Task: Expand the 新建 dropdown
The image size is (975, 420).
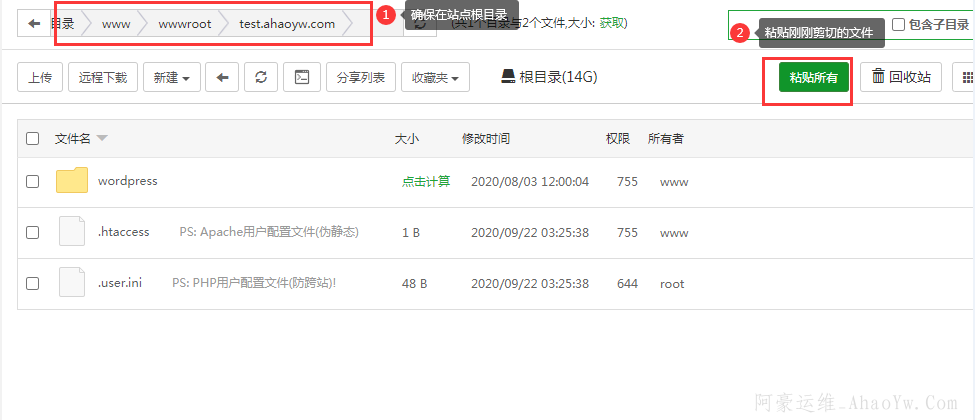Action: [172, 77]
